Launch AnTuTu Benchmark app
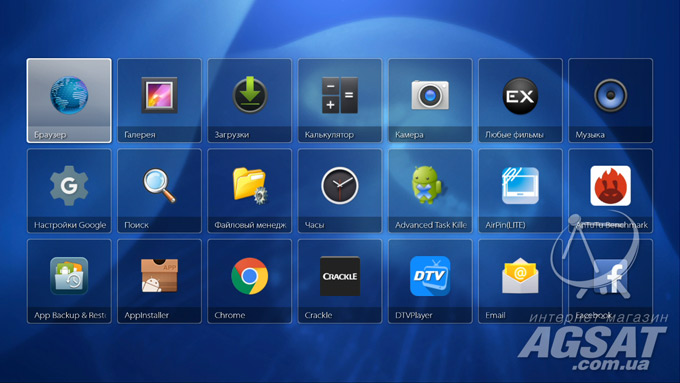 pos(611,191)
